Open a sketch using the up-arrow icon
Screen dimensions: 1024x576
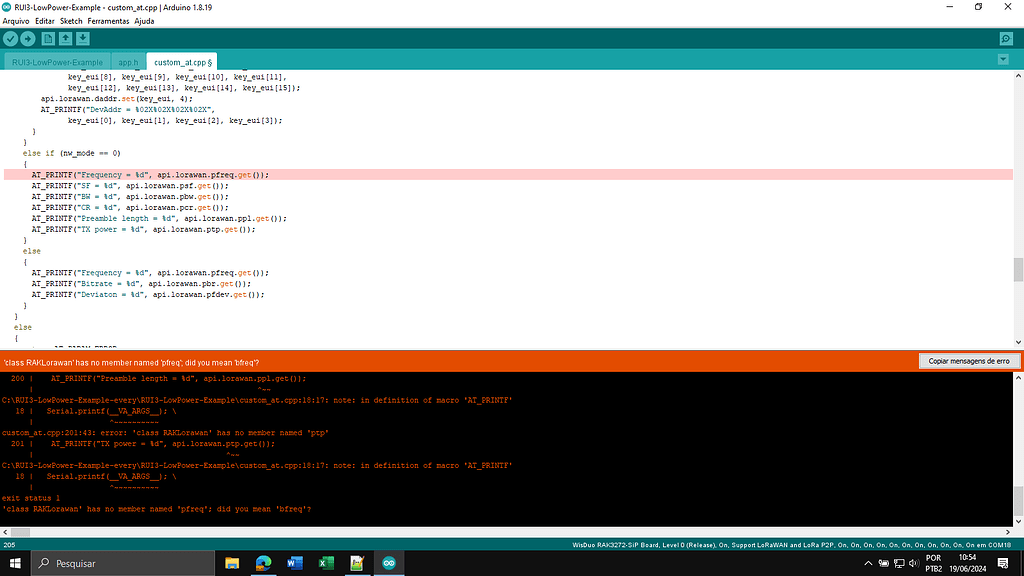click(65, 38)
